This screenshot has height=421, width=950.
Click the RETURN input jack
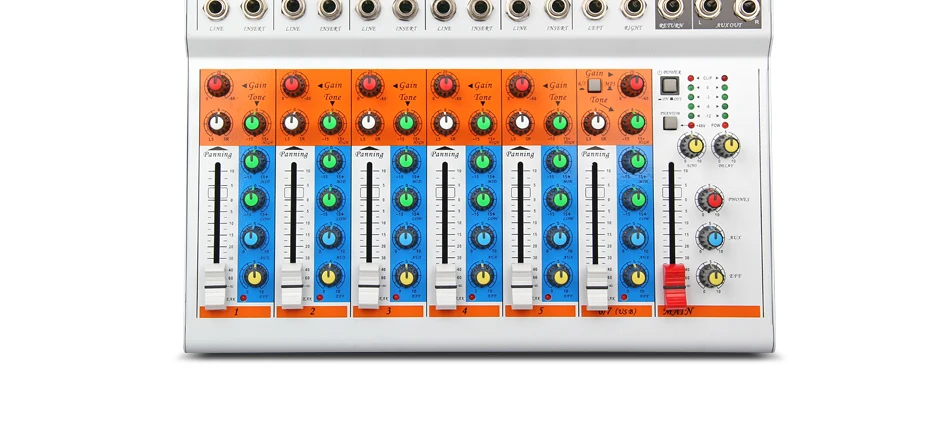point(671,8)
